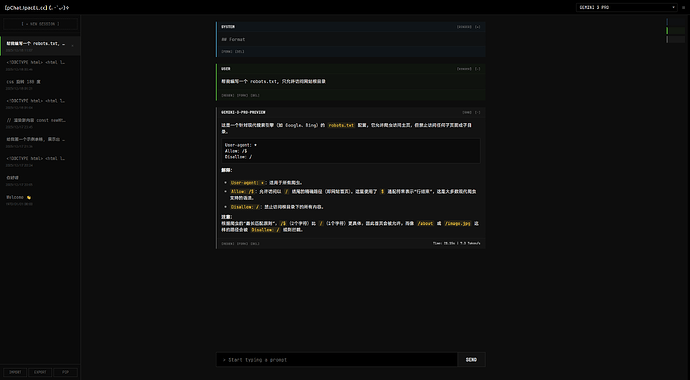Click [DEL] under the Gemini response
The width and height of the screenshot is (690, 380).
[255, 244]
